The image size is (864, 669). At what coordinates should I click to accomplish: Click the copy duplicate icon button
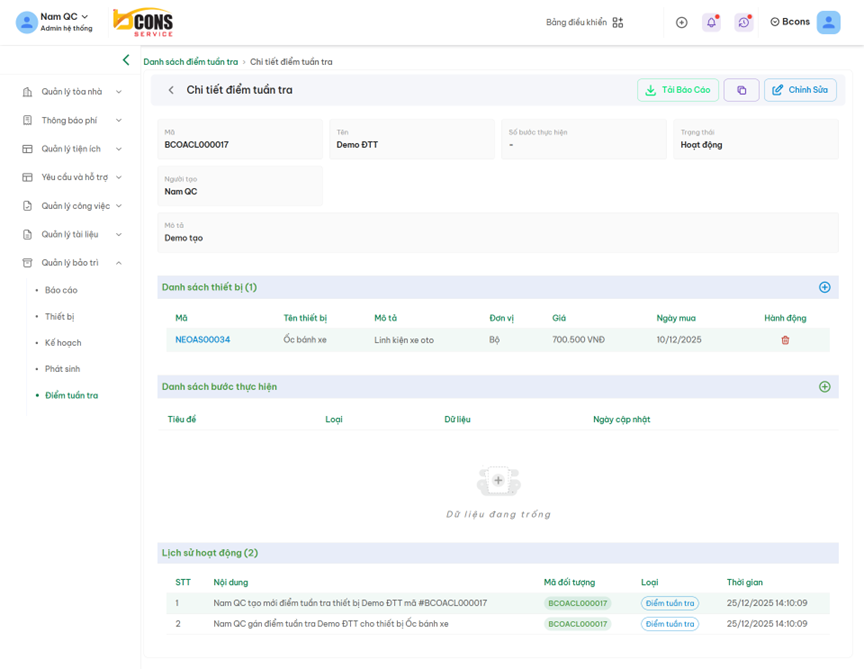coord(741,90)
